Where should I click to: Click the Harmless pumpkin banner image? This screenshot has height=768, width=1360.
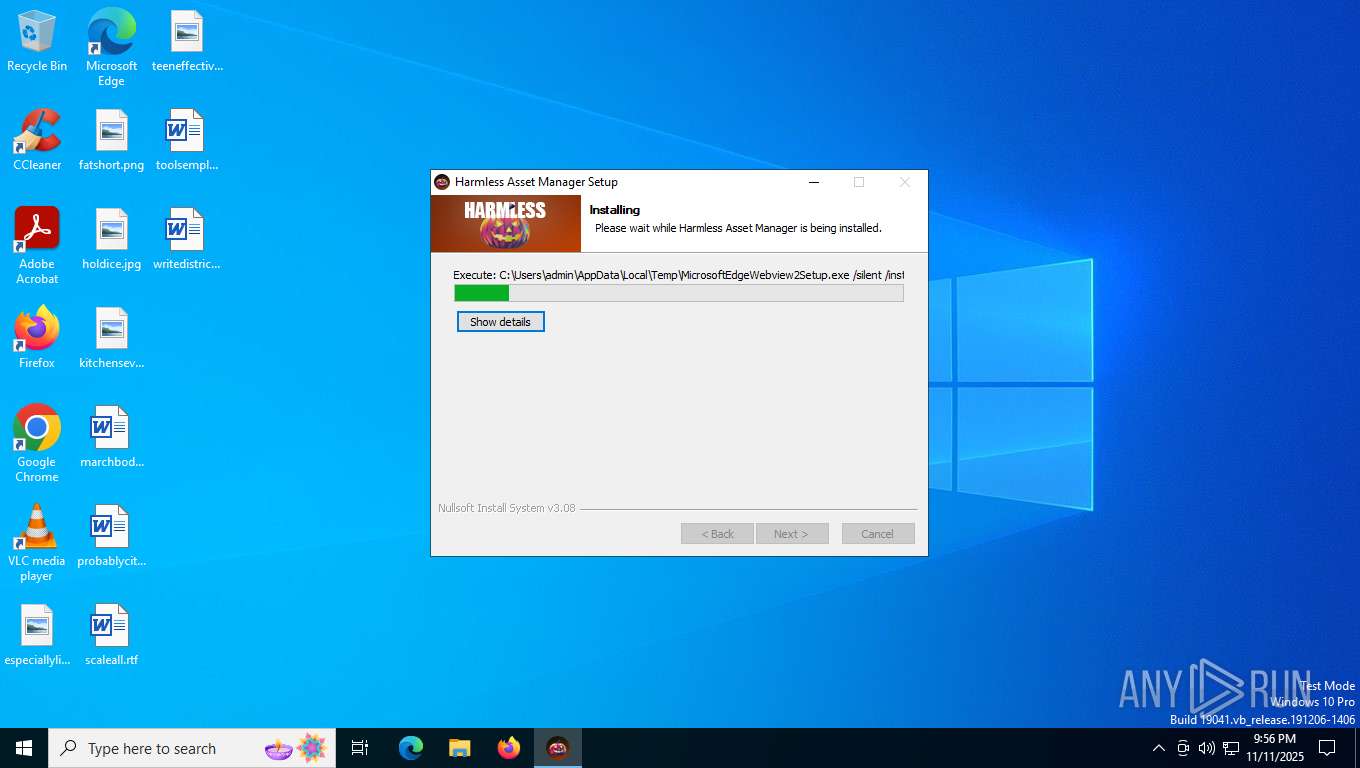pos(506,224)
